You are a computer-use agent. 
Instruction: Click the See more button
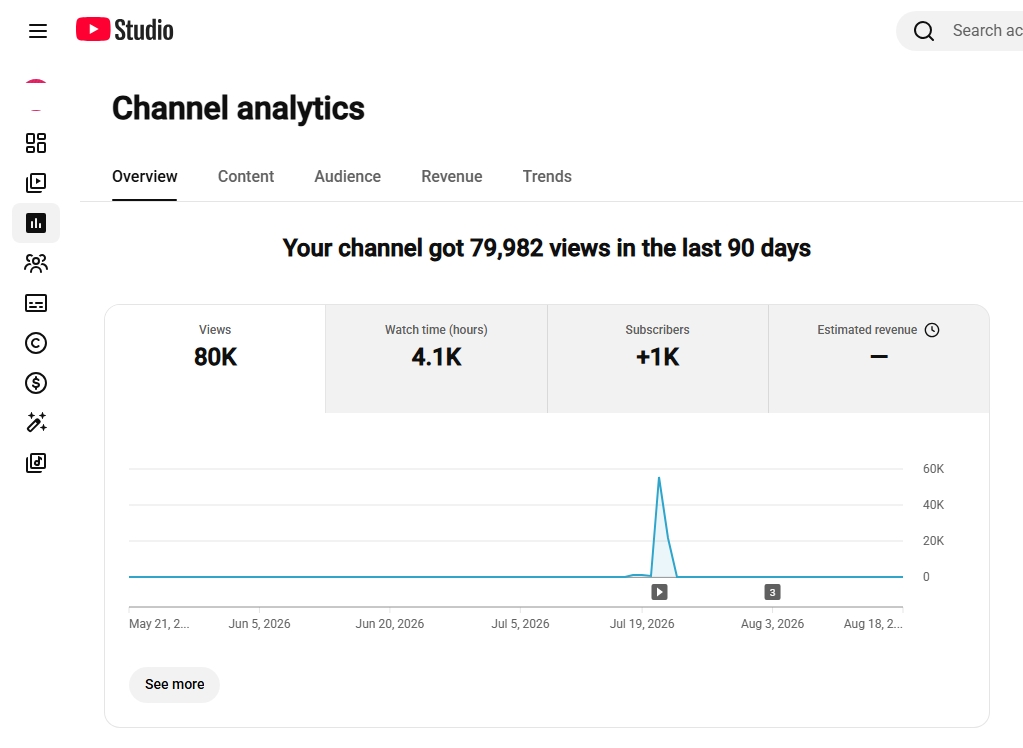coord(174,685)
